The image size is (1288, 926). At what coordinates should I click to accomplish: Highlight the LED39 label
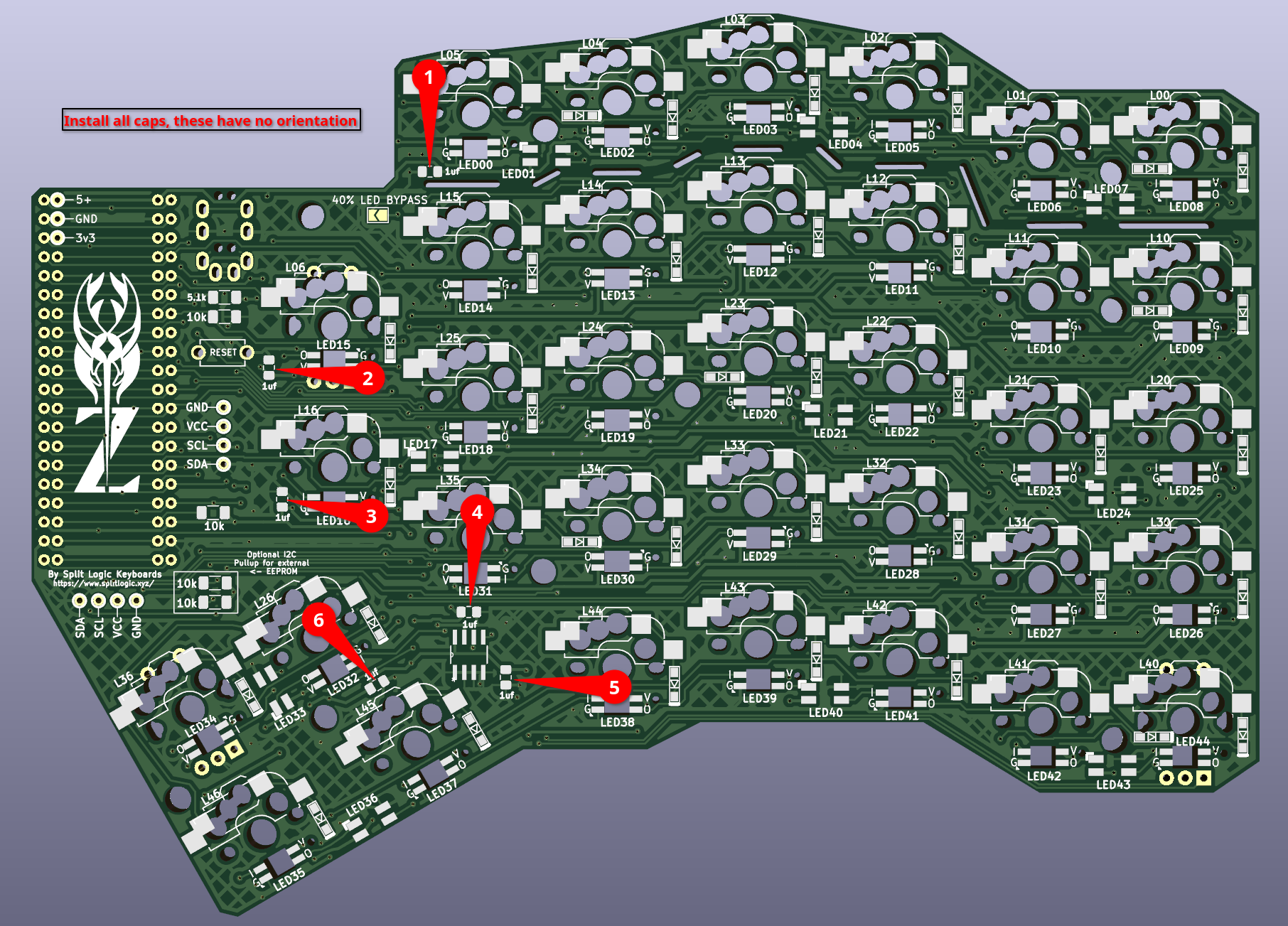[x=760, y=698]
